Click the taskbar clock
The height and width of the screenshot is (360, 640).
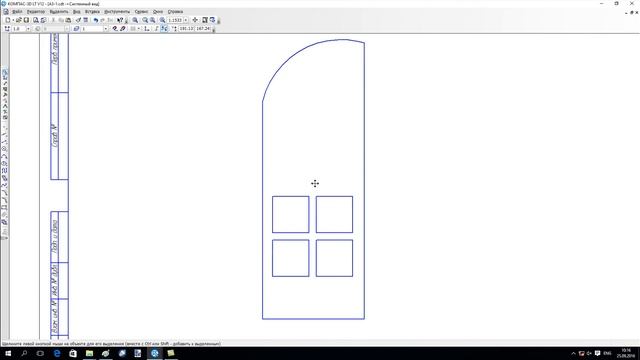click(x=625, y=353)
